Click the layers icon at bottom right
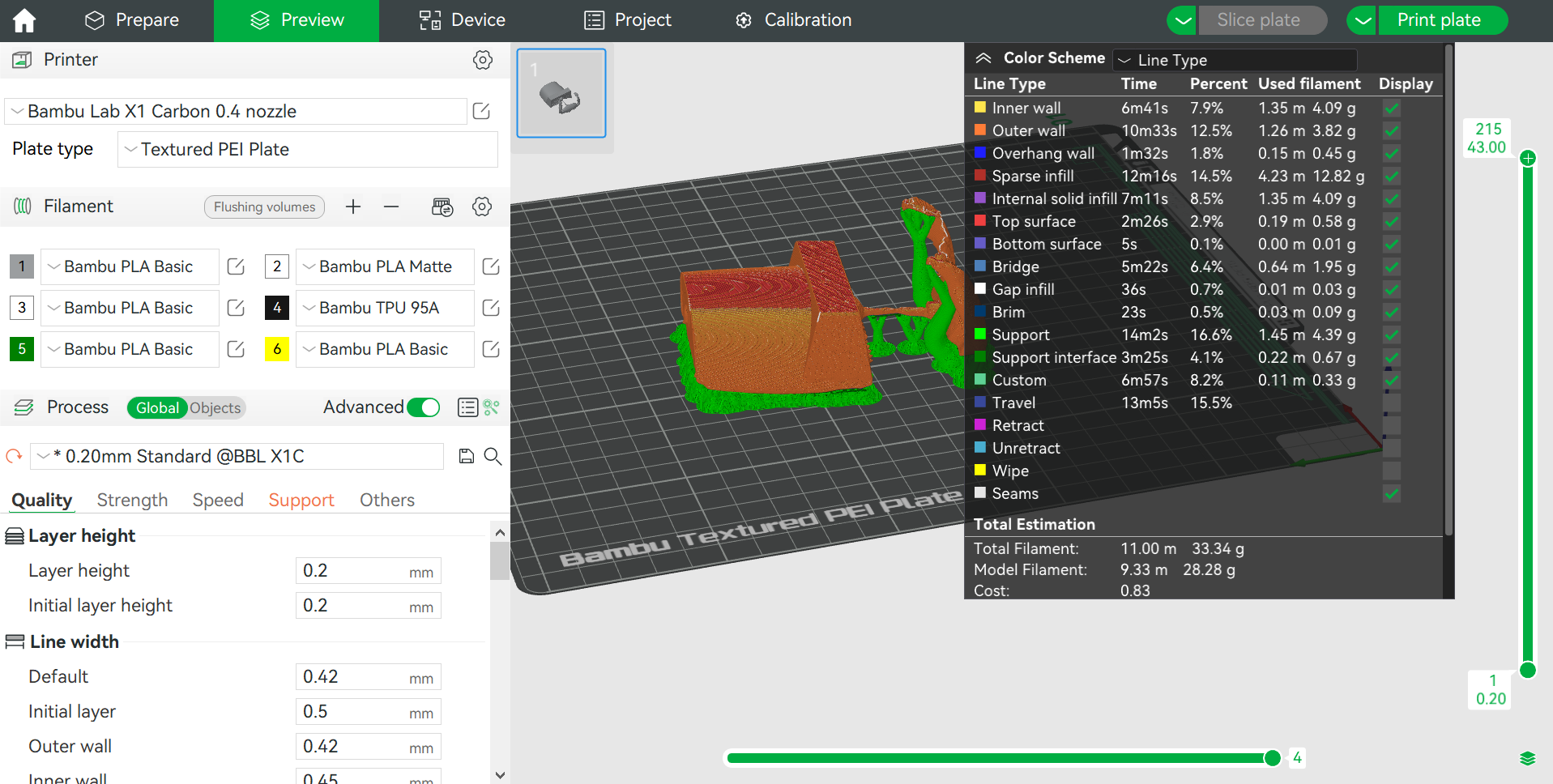 tap(1528, 759)
